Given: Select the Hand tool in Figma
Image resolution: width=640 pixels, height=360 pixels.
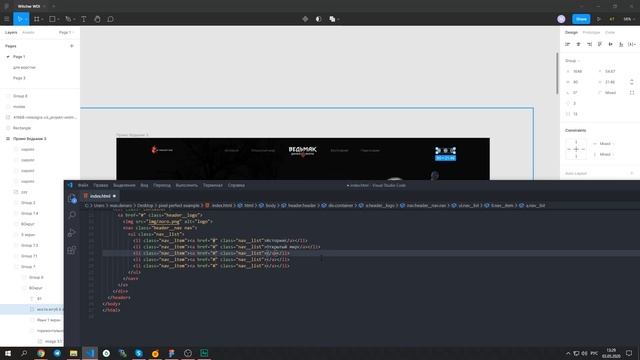Looking at the screenshot, I should coord(97,19).
